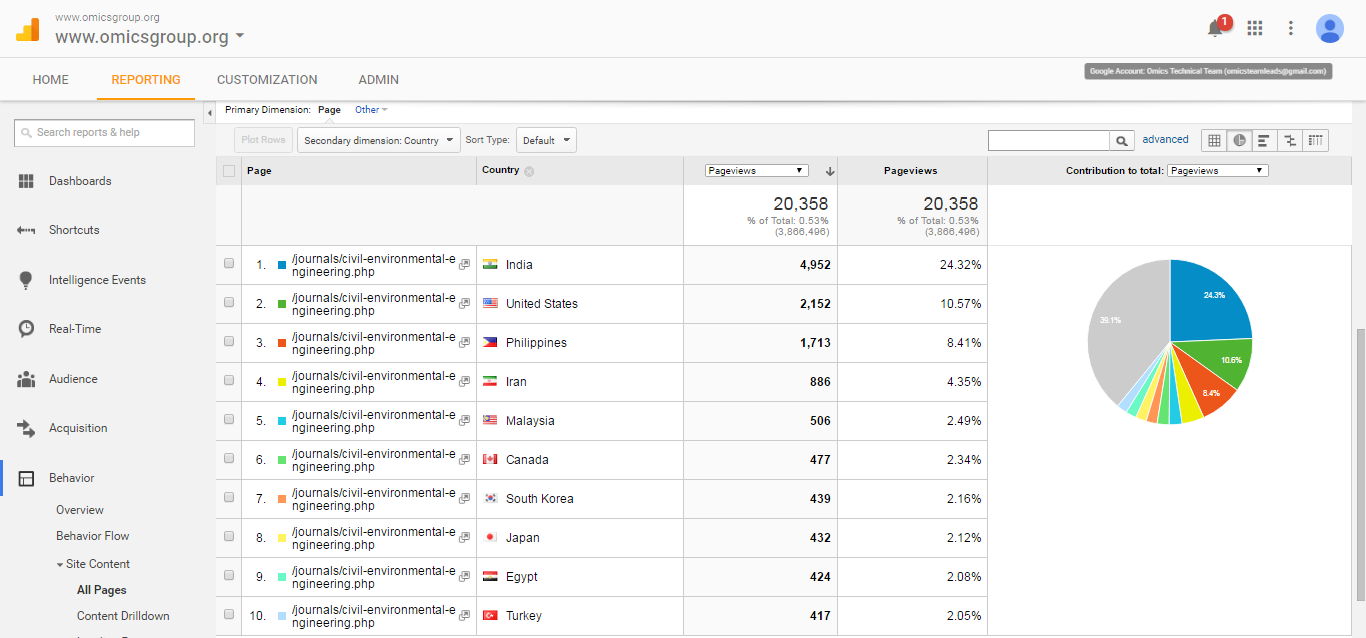Open the www.omicsgroup.org property selector
Viewport: 1366px width, 638px height.
coord(149,37)
